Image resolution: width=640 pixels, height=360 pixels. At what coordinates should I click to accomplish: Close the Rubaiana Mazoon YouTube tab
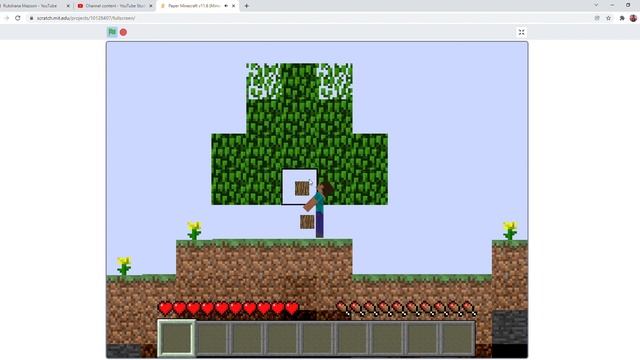coord(68,6)
